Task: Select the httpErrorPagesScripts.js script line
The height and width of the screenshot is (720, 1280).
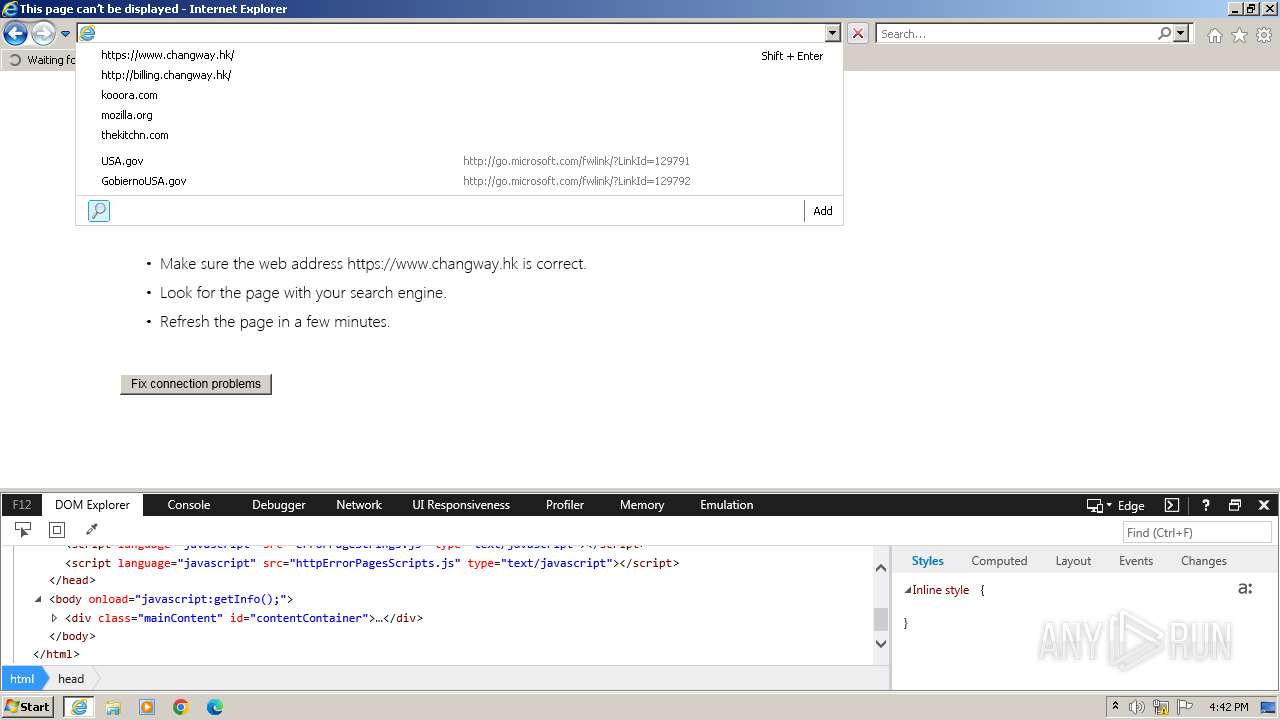Action: click(x=372, y=563)
